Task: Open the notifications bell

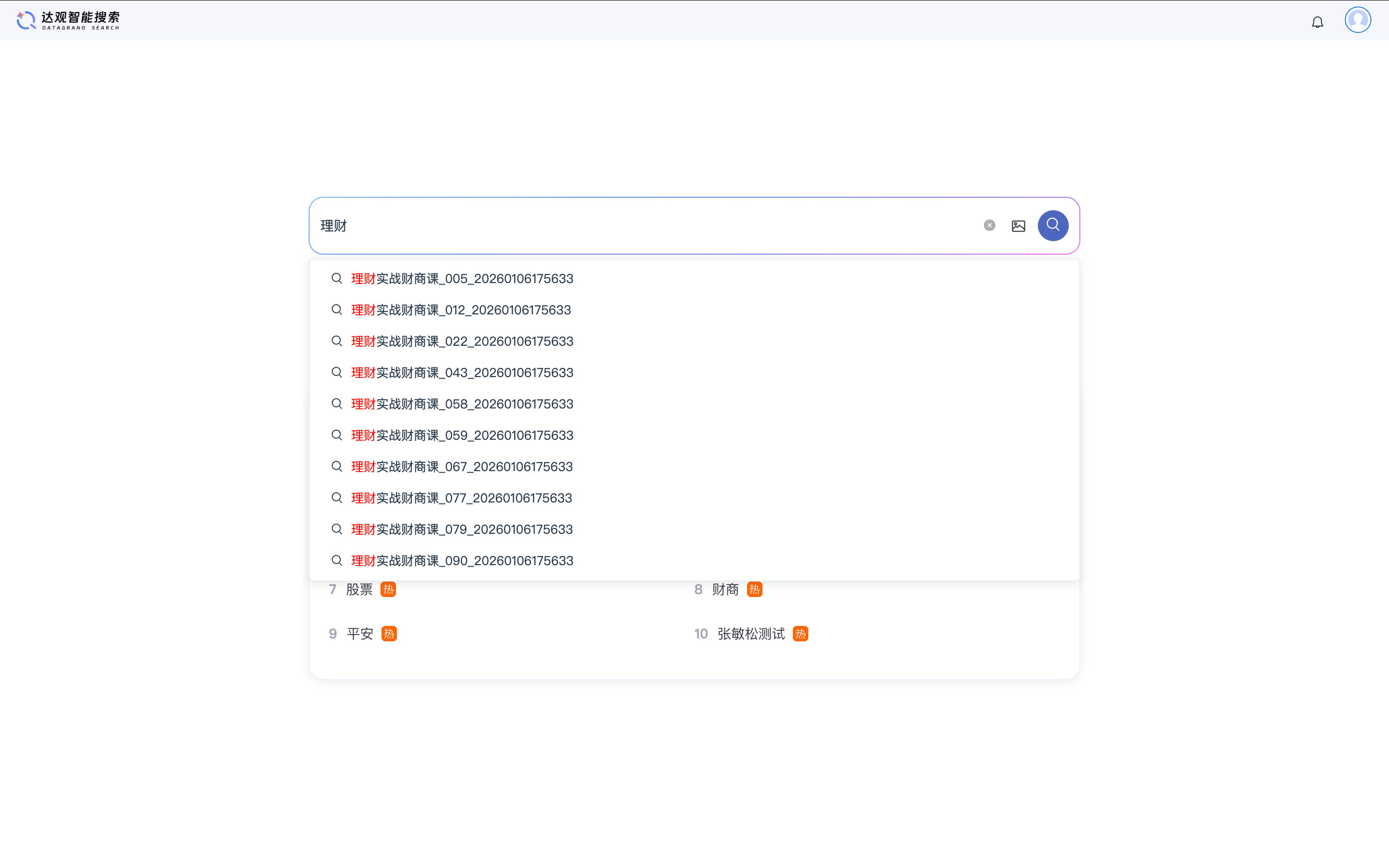Action: pos(1317,22)
